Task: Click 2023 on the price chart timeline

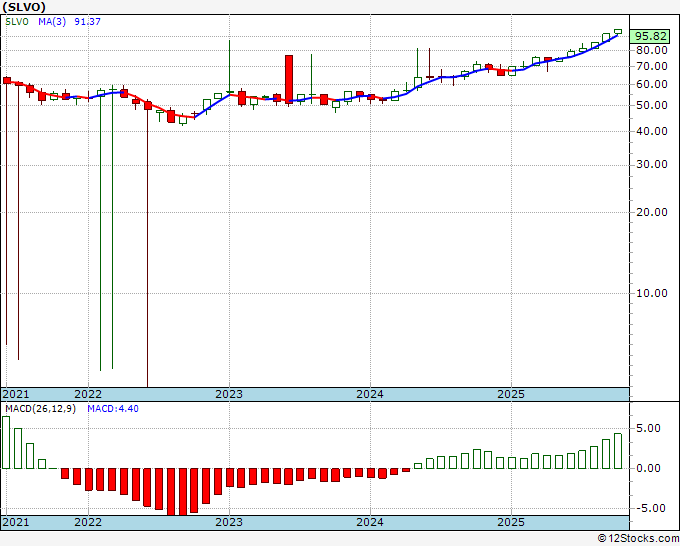Action: click(229, 394)
